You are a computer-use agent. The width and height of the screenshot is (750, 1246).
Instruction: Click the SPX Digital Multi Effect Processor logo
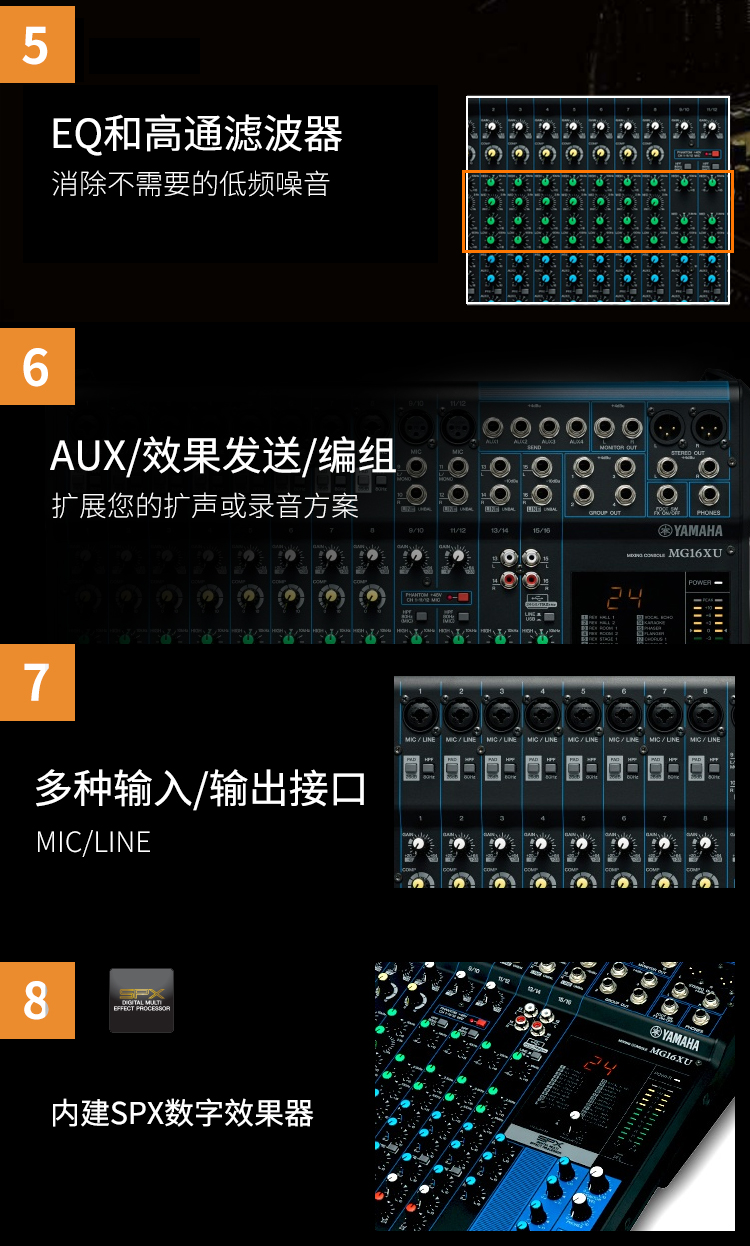pyautogui.click(x=141, y=1000)
